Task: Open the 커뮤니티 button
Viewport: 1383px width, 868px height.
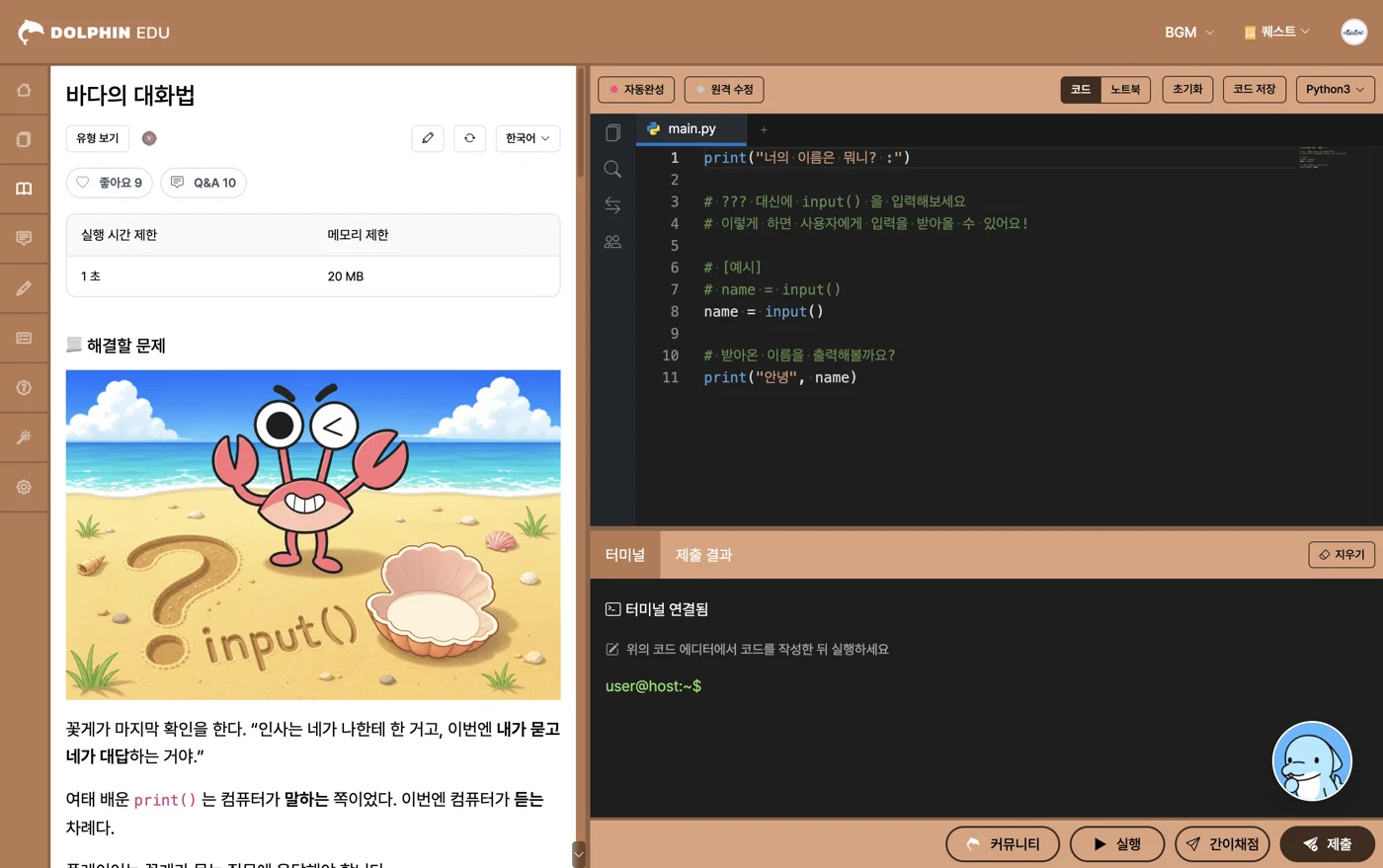Action: pyautogui.click(x=1003, y=844)
